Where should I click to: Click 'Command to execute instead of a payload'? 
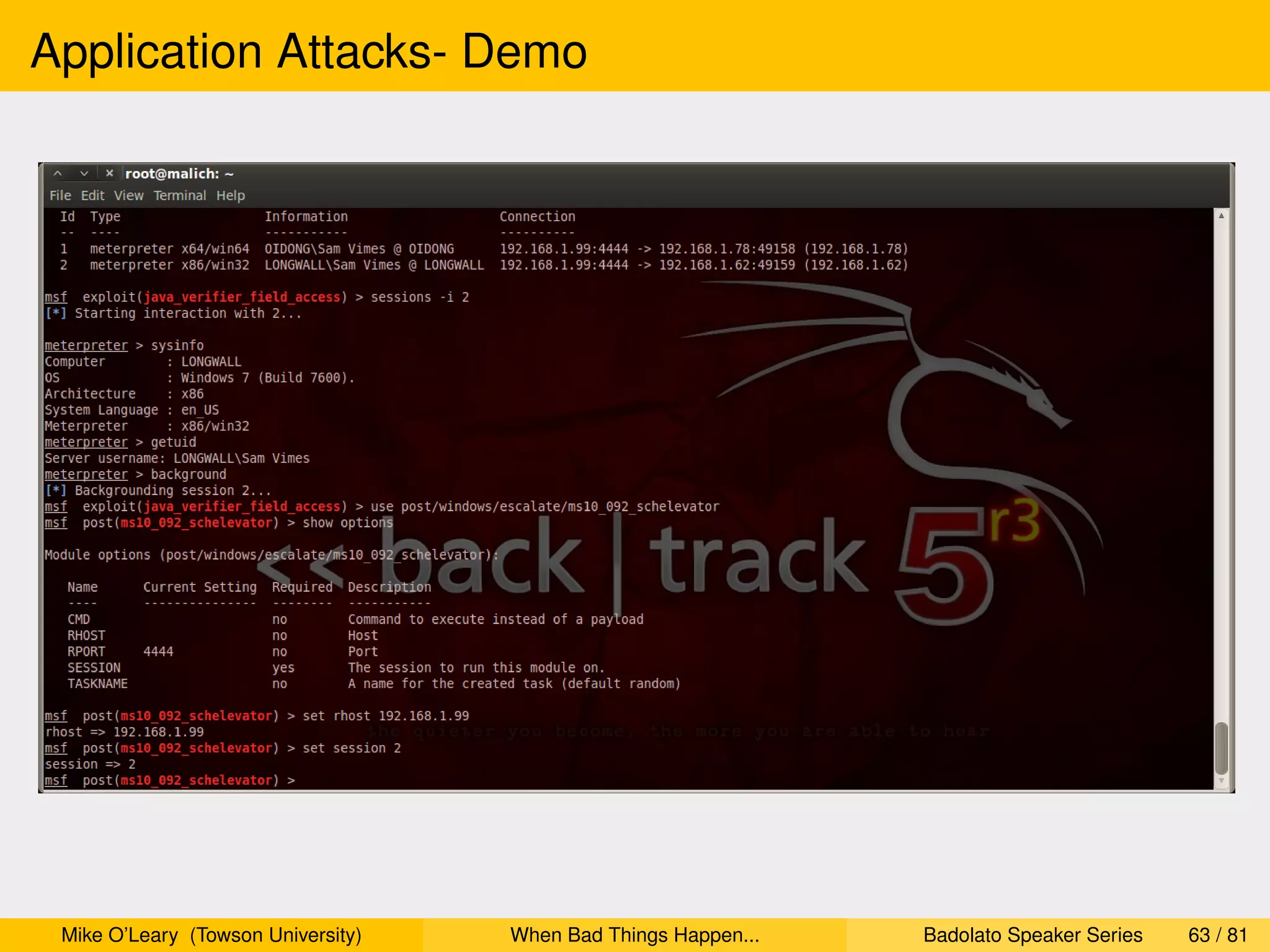coord(495,620)
